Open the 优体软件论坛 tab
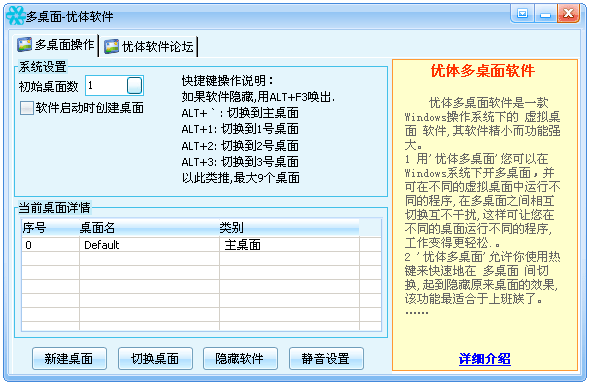 pyautogui.click(x=149, y=46)
